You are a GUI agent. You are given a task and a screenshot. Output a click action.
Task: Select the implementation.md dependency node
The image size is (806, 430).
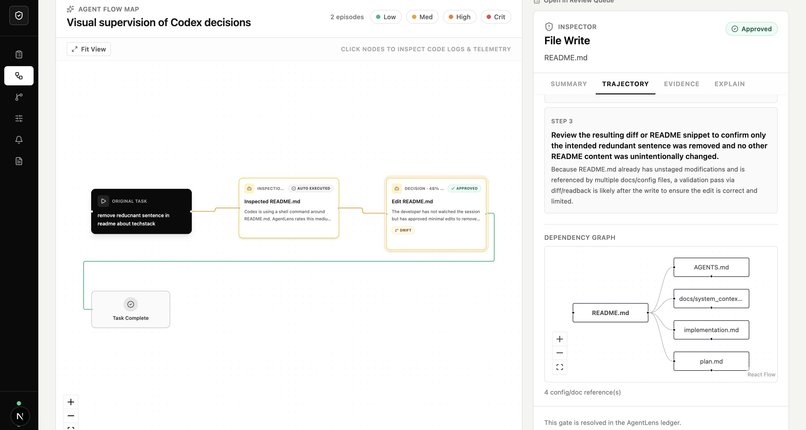point(711,330)
